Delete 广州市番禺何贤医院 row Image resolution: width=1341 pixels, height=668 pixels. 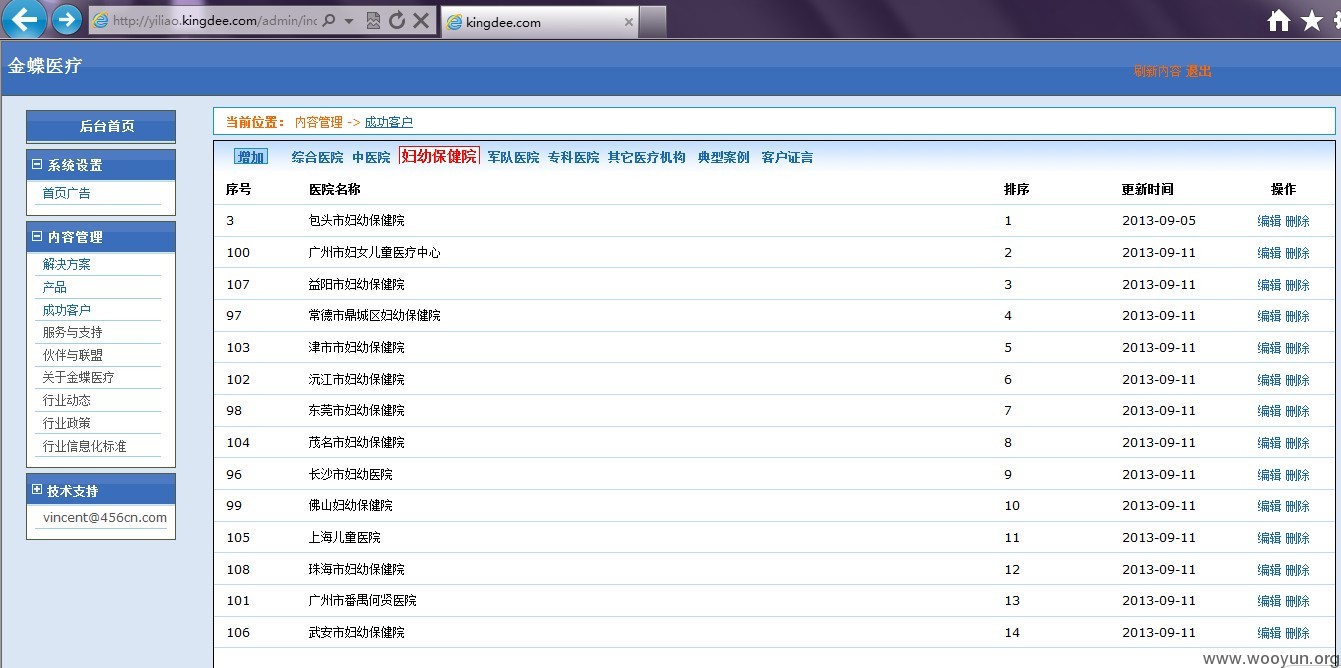(1297, 601)
